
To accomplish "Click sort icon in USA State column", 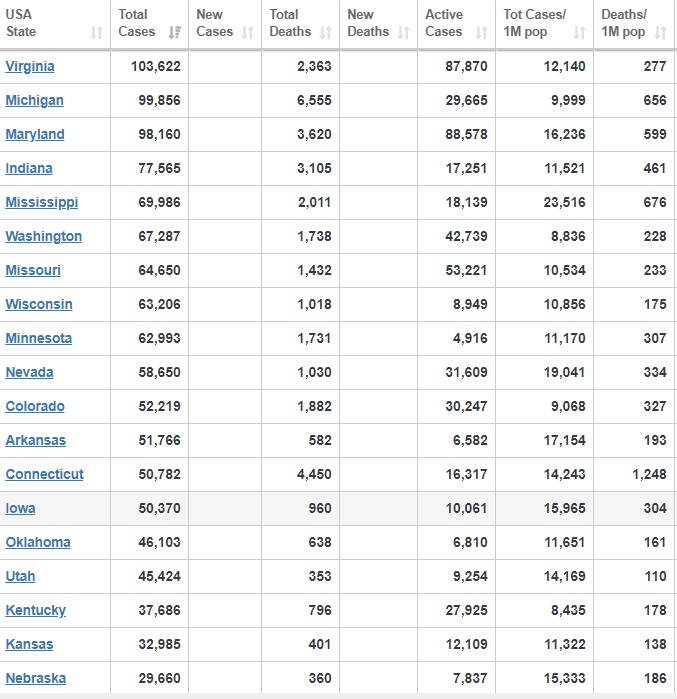I will point(96,32).
